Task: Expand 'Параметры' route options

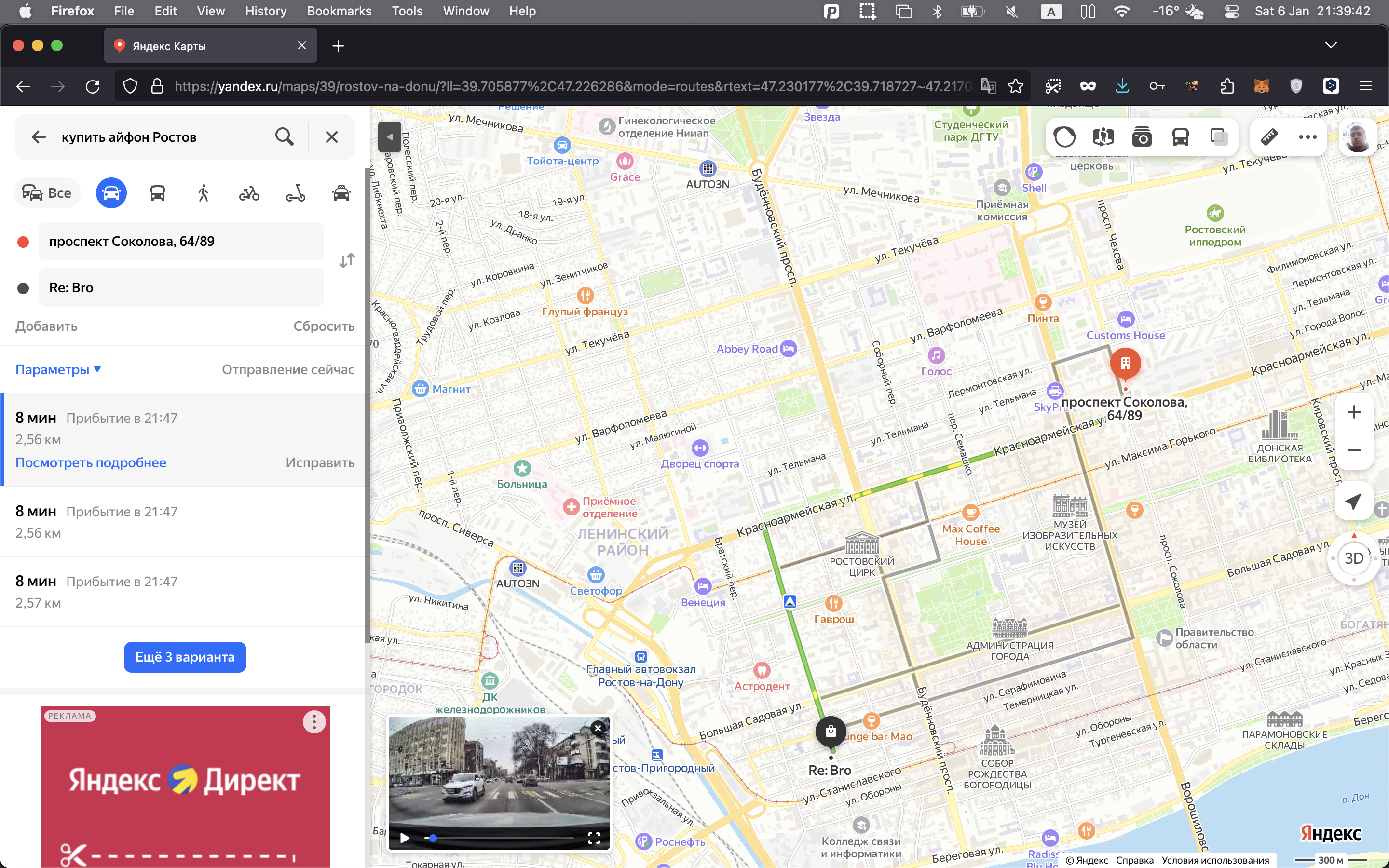Action: pos(58,370)
